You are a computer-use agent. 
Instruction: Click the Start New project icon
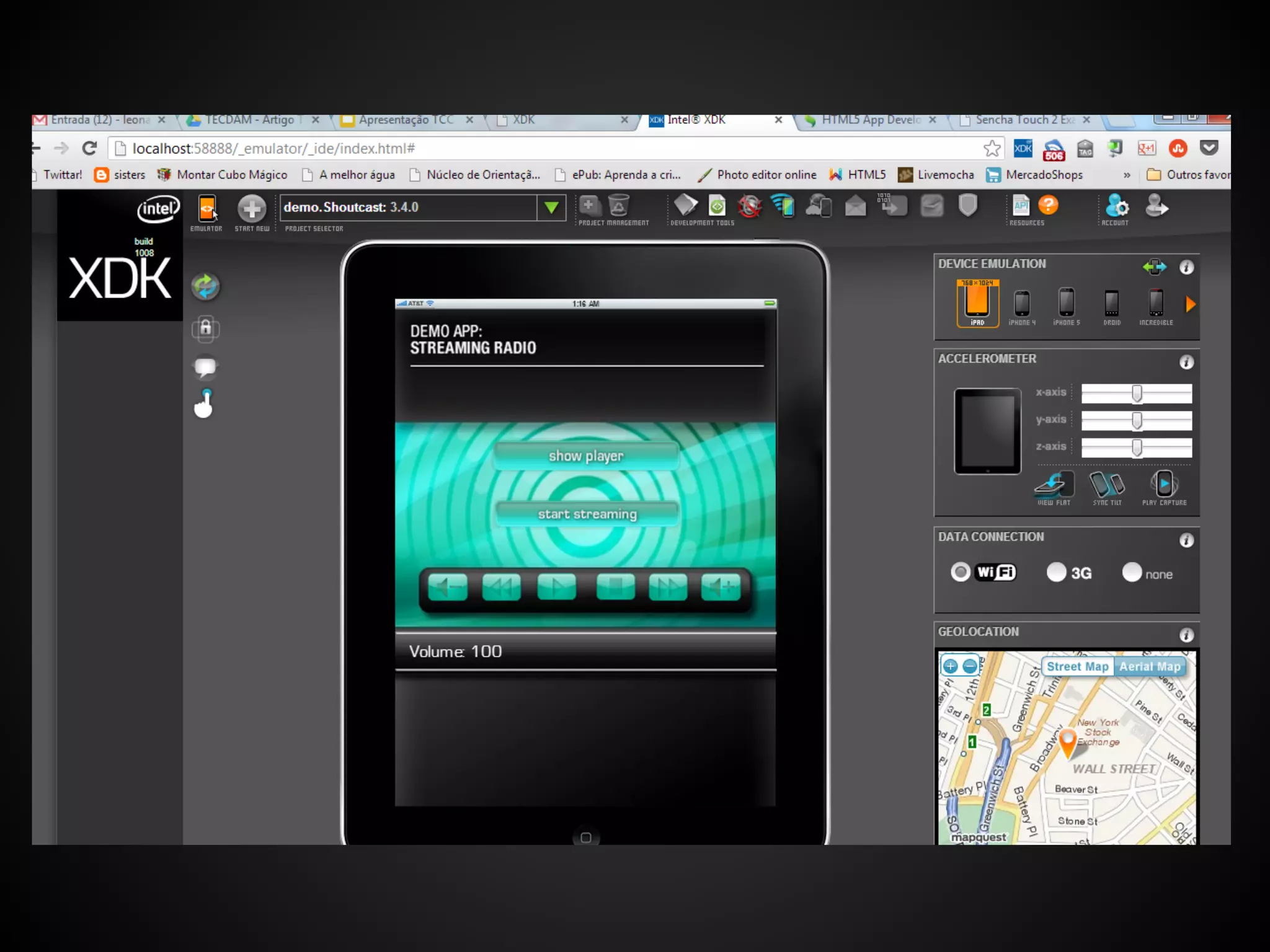[x=252, y=209]
